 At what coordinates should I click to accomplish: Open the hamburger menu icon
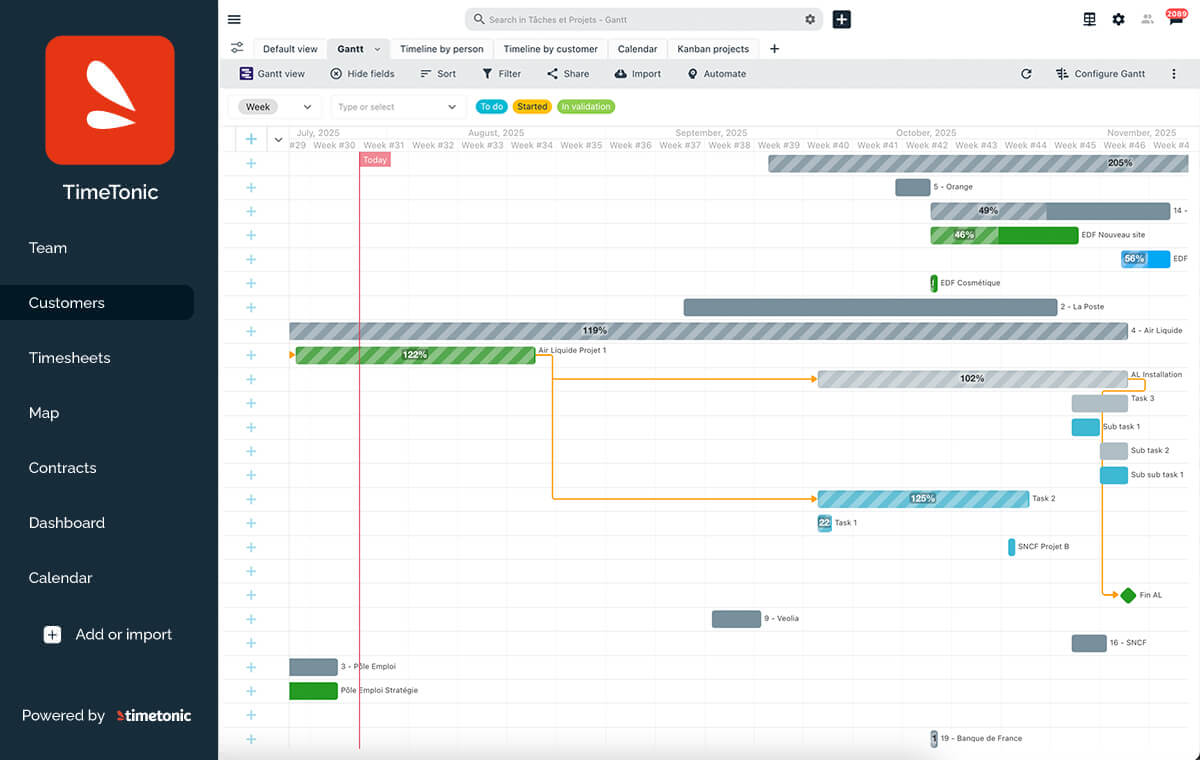pyautogui.click(x=234, y=19)
